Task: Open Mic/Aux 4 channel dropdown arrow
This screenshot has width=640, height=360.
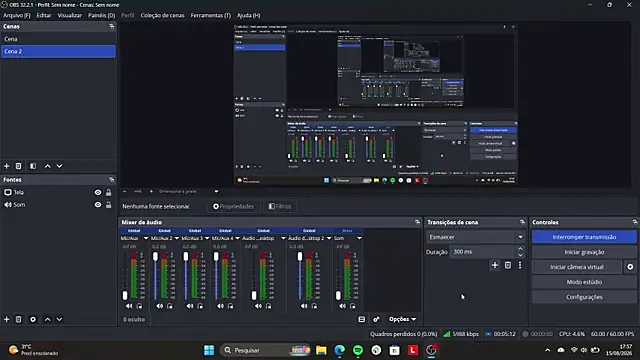Action: [238, 238]
